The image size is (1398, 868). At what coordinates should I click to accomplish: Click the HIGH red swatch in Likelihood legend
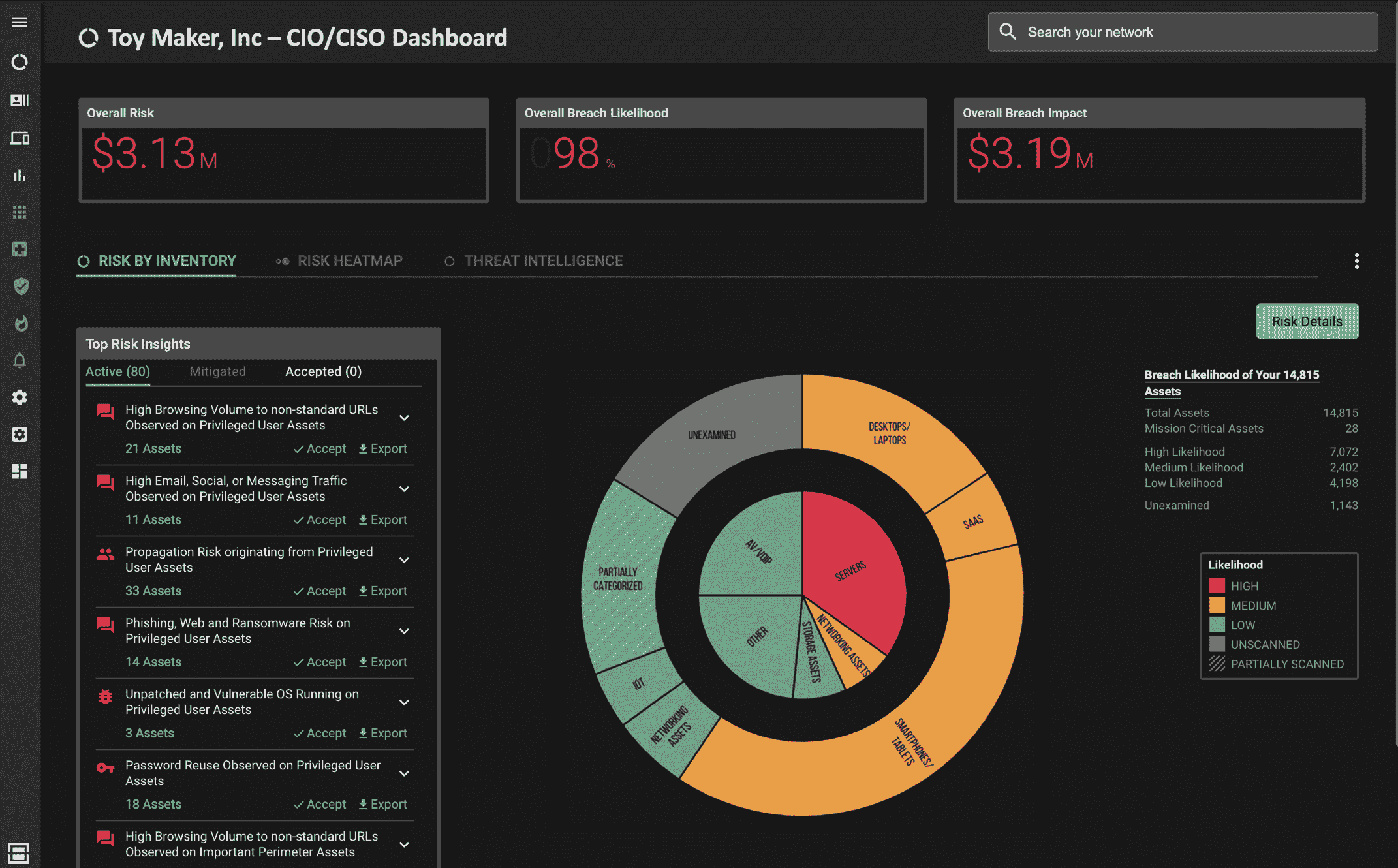[x=1218, y=585]
